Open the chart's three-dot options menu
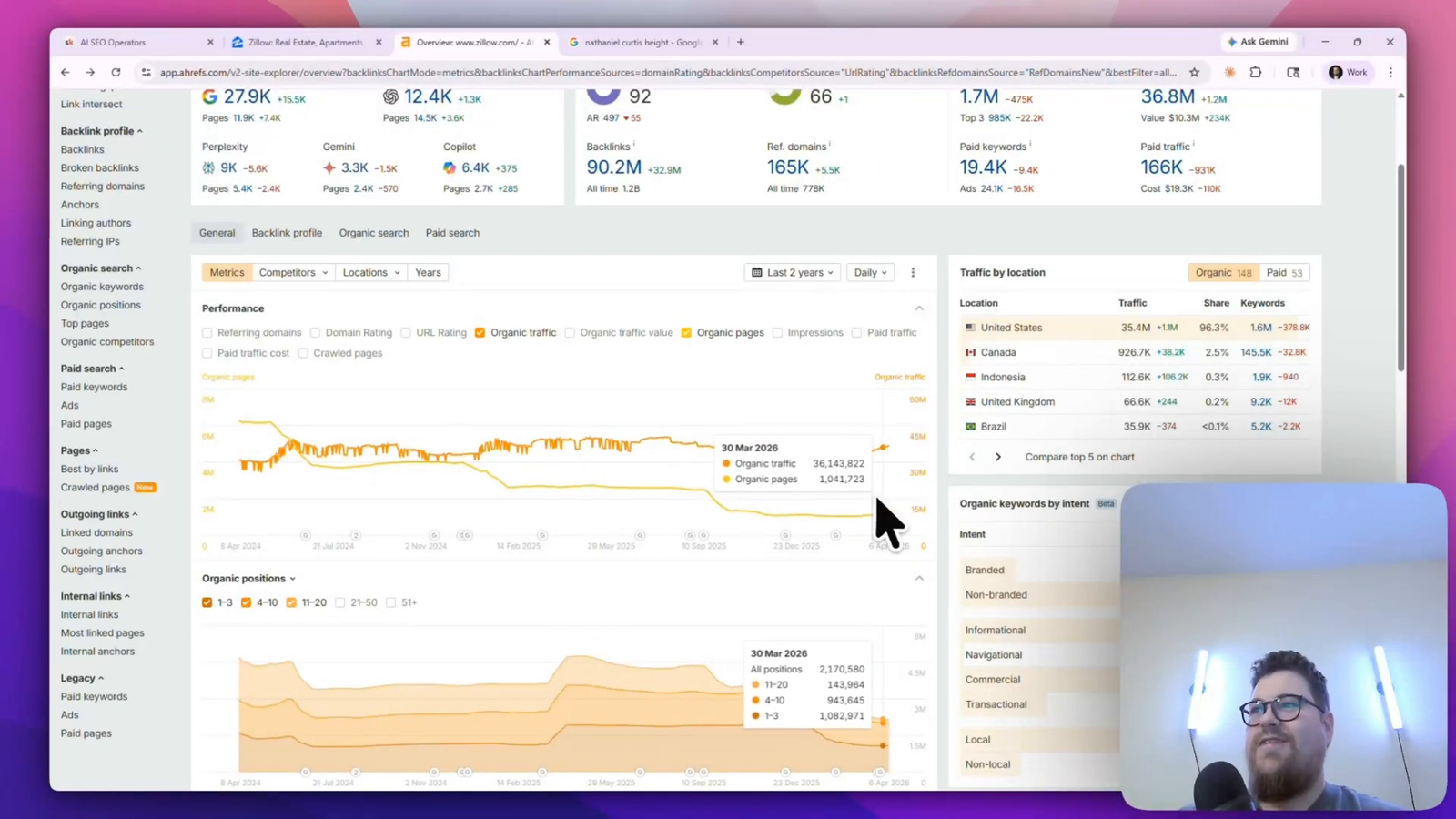Viewport: 1456px width, 819px height. pos(913,272)
